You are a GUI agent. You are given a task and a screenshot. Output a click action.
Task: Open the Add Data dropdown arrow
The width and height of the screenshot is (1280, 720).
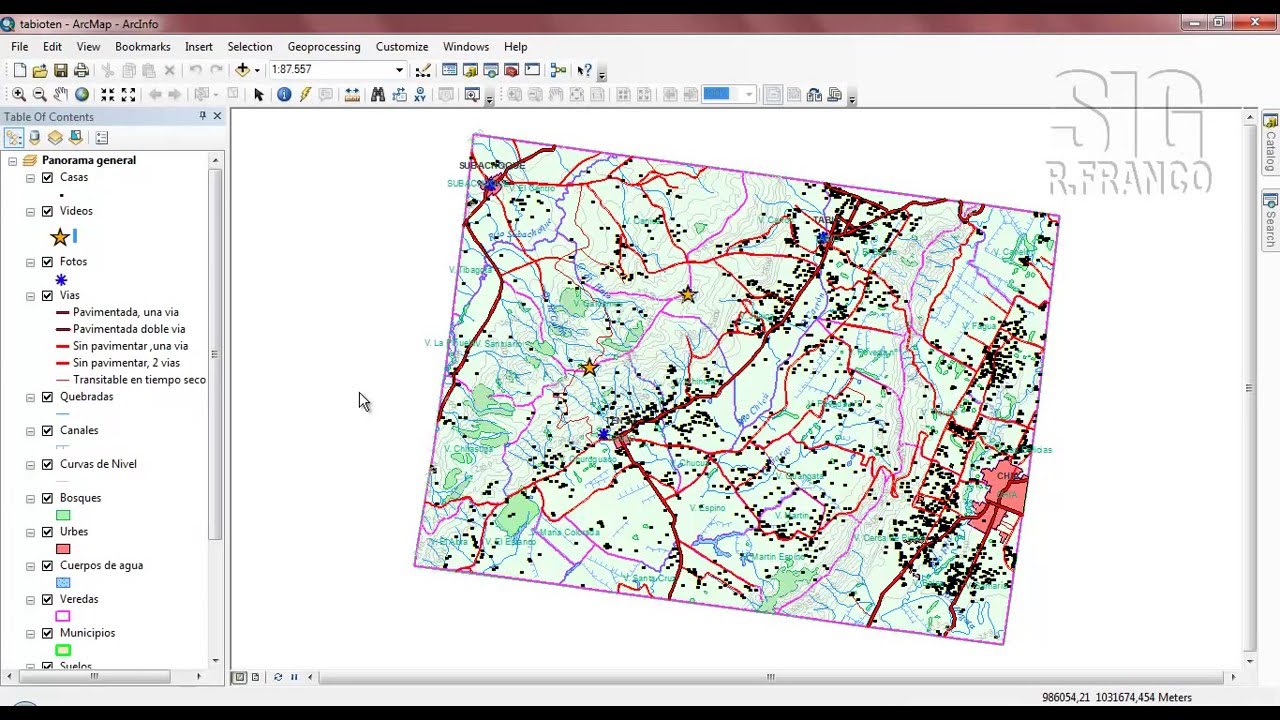point(257,70)
